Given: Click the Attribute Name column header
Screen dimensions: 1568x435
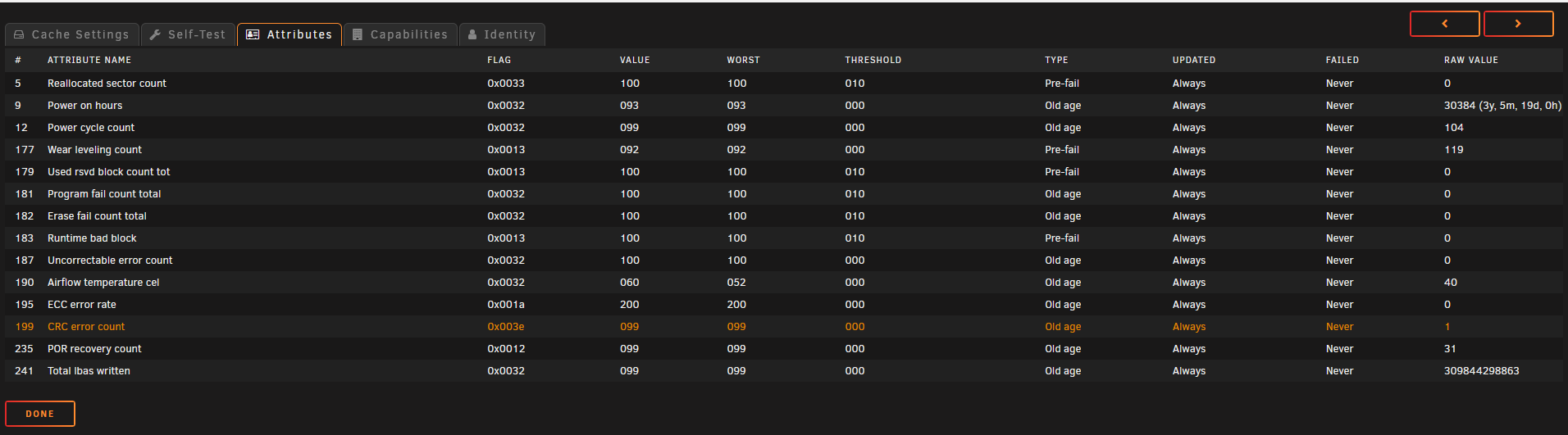Looking at the screenshot, I should (x=89, y=60).
